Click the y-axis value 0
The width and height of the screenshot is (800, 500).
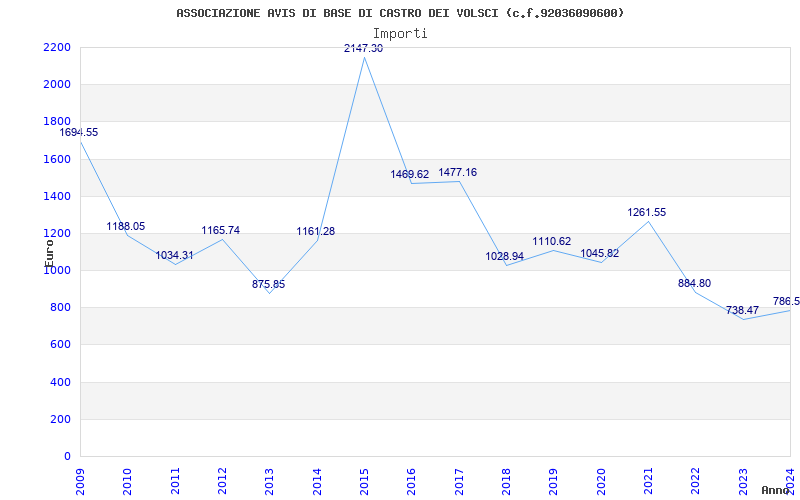click(x=68, y=457)
